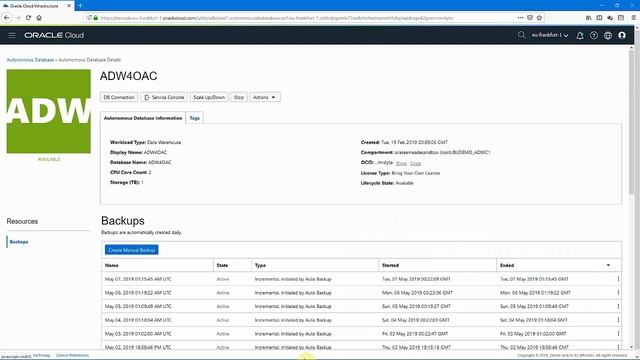Go to browser home page icon

(x=39, y=18)
